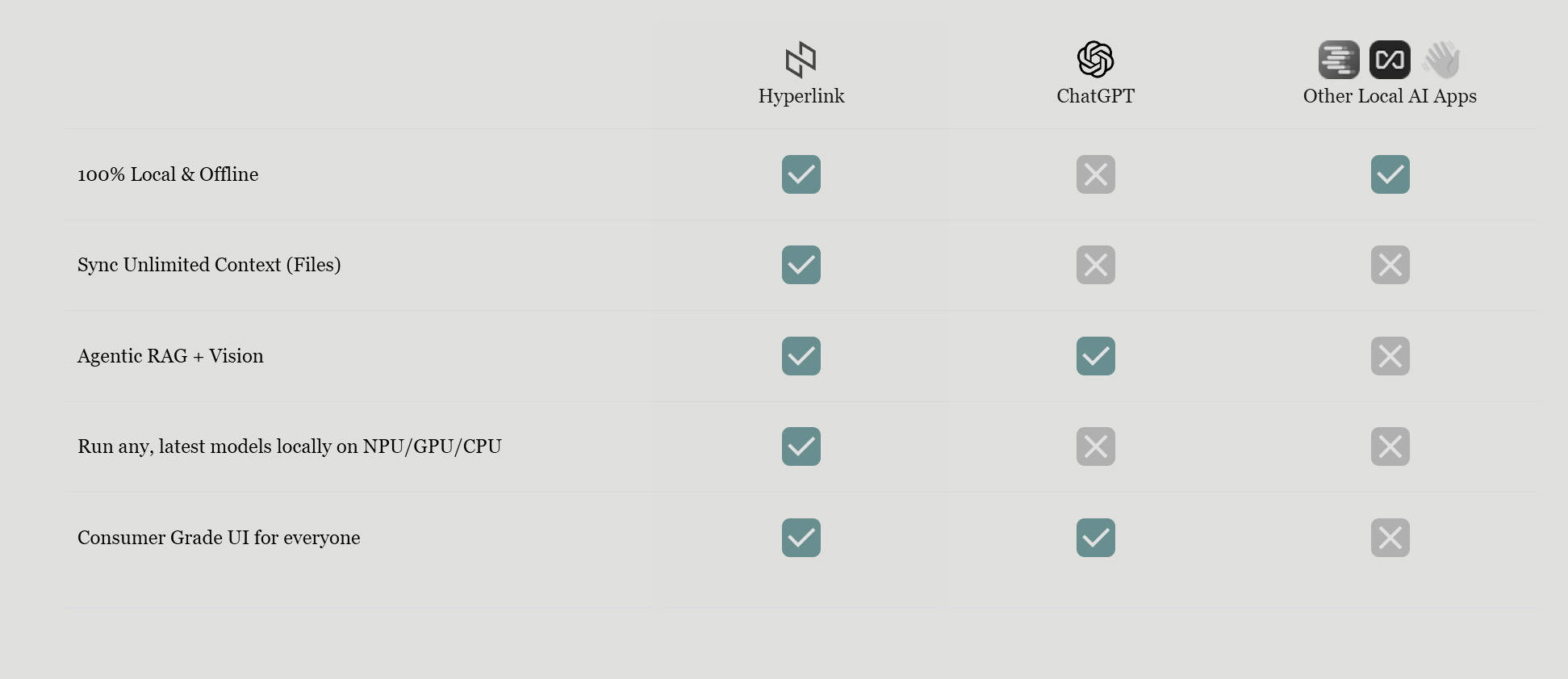The height and width of the screenshot is (679, 1568).
Task: Click the black infinity-loop app icon
Action: [1390, 60]
